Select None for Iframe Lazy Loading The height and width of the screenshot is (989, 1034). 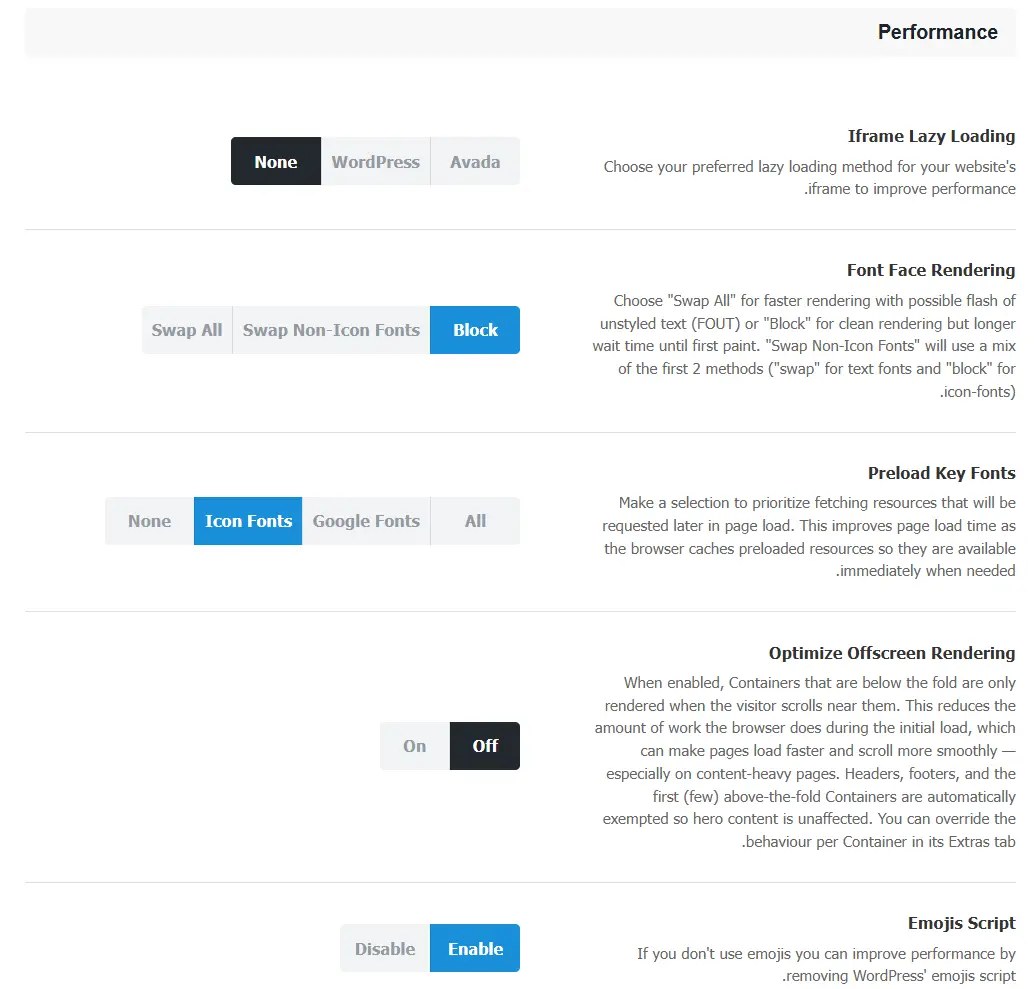point(276,162)
